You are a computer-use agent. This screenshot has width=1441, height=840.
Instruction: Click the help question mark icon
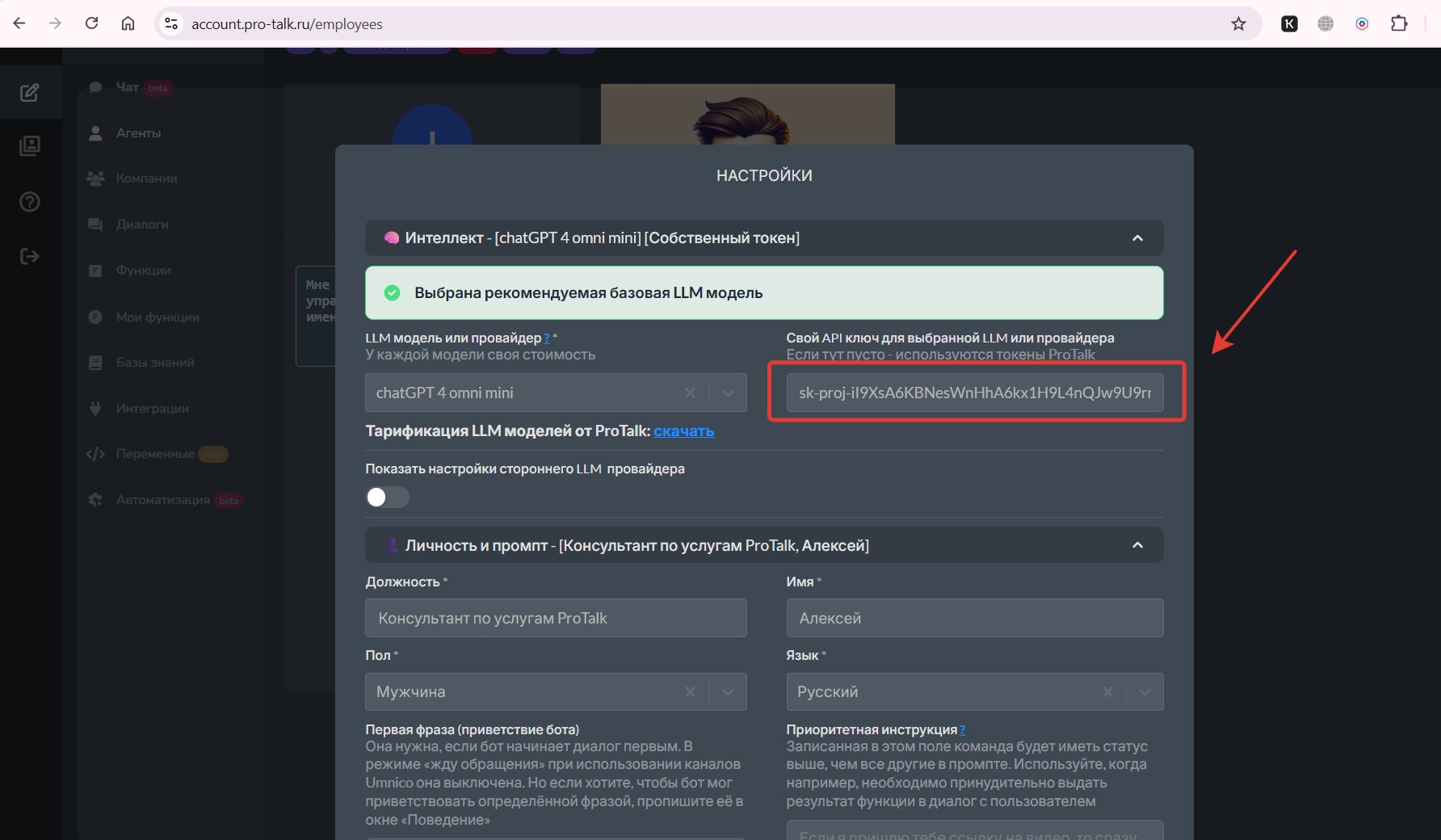30,202
